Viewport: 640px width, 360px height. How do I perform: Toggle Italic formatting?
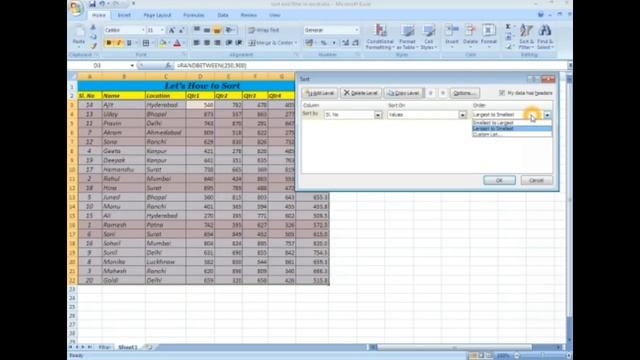coord(119,43)
